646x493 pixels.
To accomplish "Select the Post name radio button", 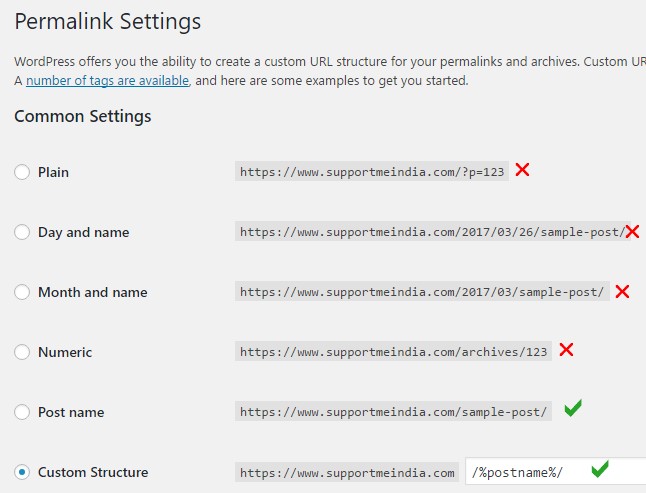I will (x=22, y=412).
